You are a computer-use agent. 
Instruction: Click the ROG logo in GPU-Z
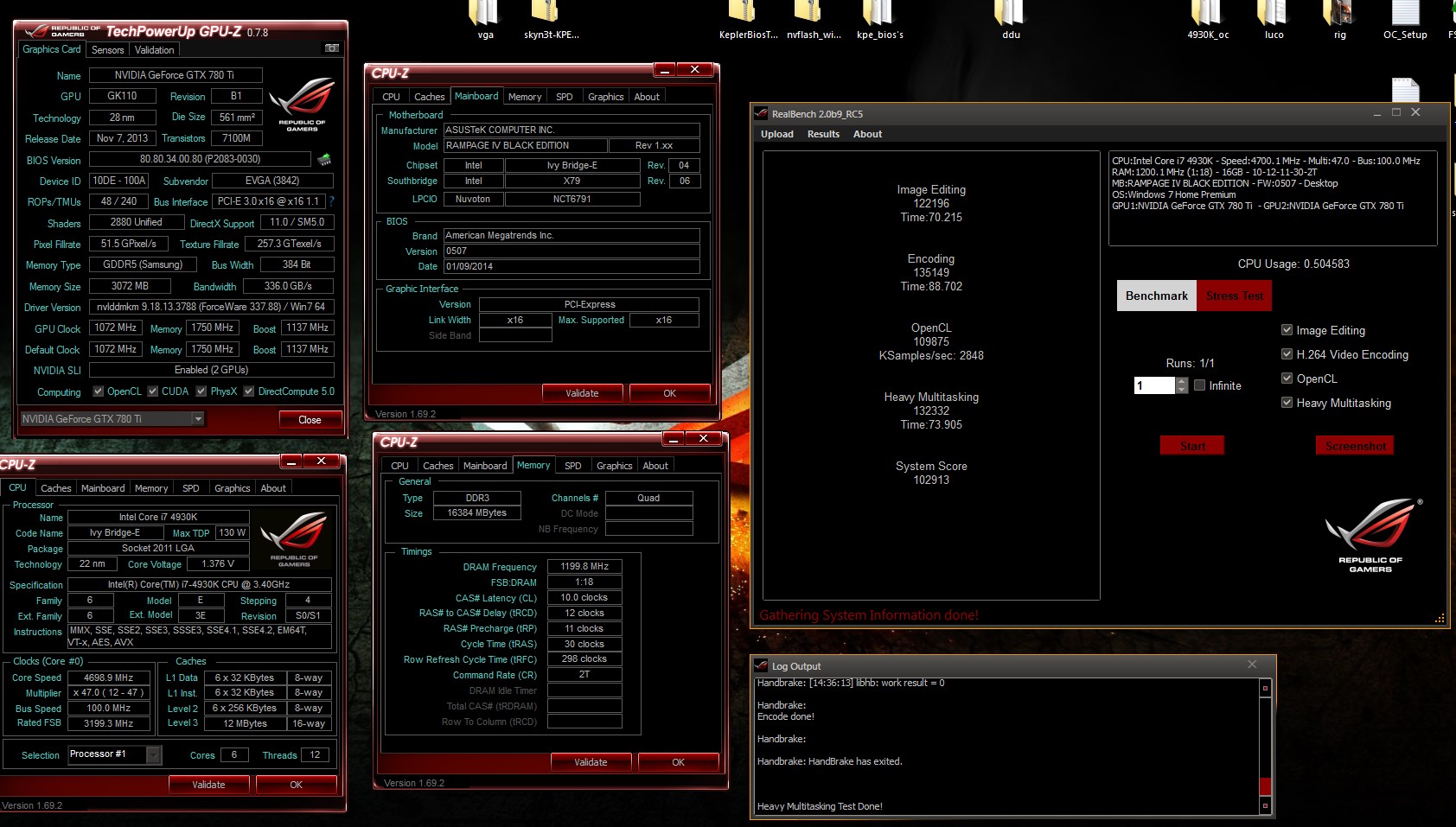pyautogui.click(x=302, y=104)
